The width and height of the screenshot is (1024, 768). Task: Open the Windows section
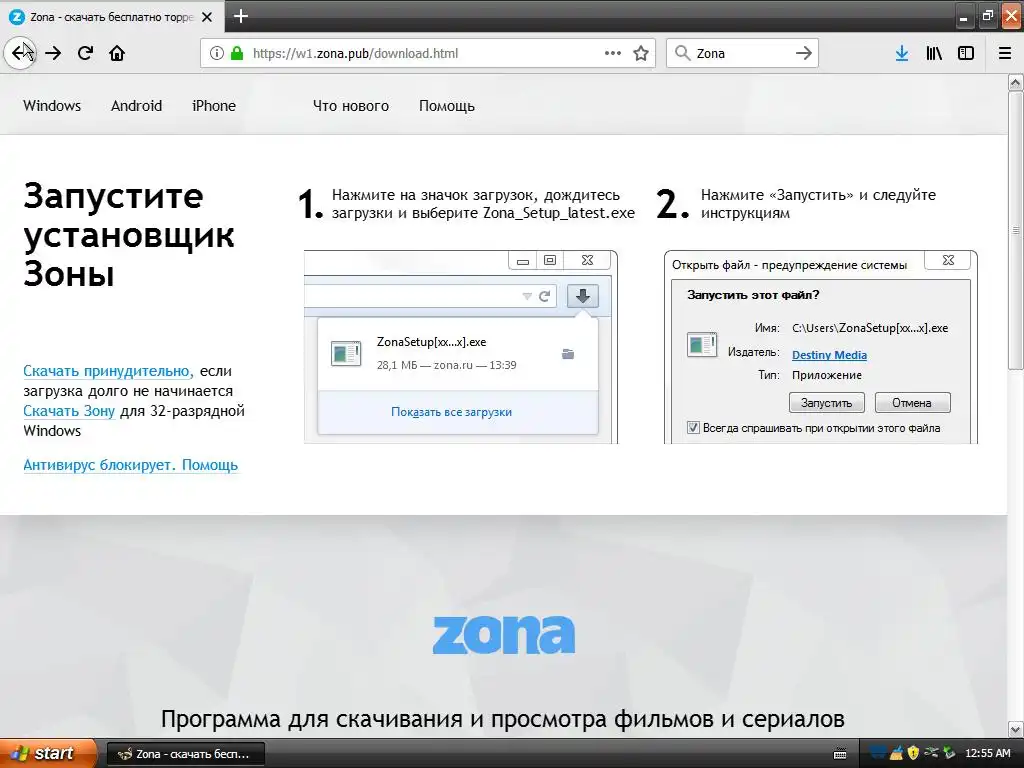pyautogui.click(x=52, y=106)
